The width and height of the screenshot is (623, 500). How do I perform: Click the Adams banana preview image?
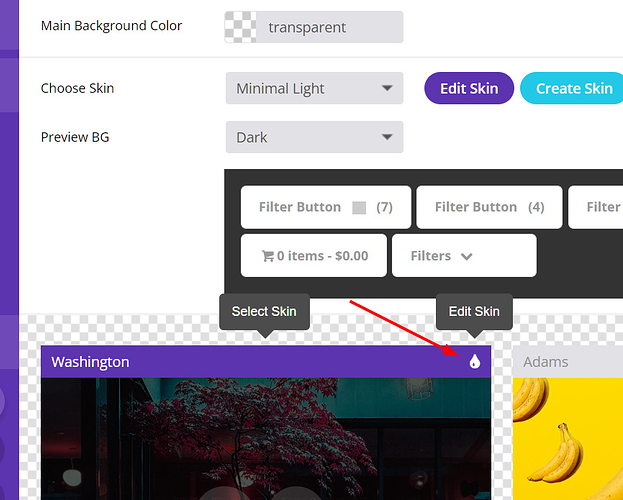568,438
